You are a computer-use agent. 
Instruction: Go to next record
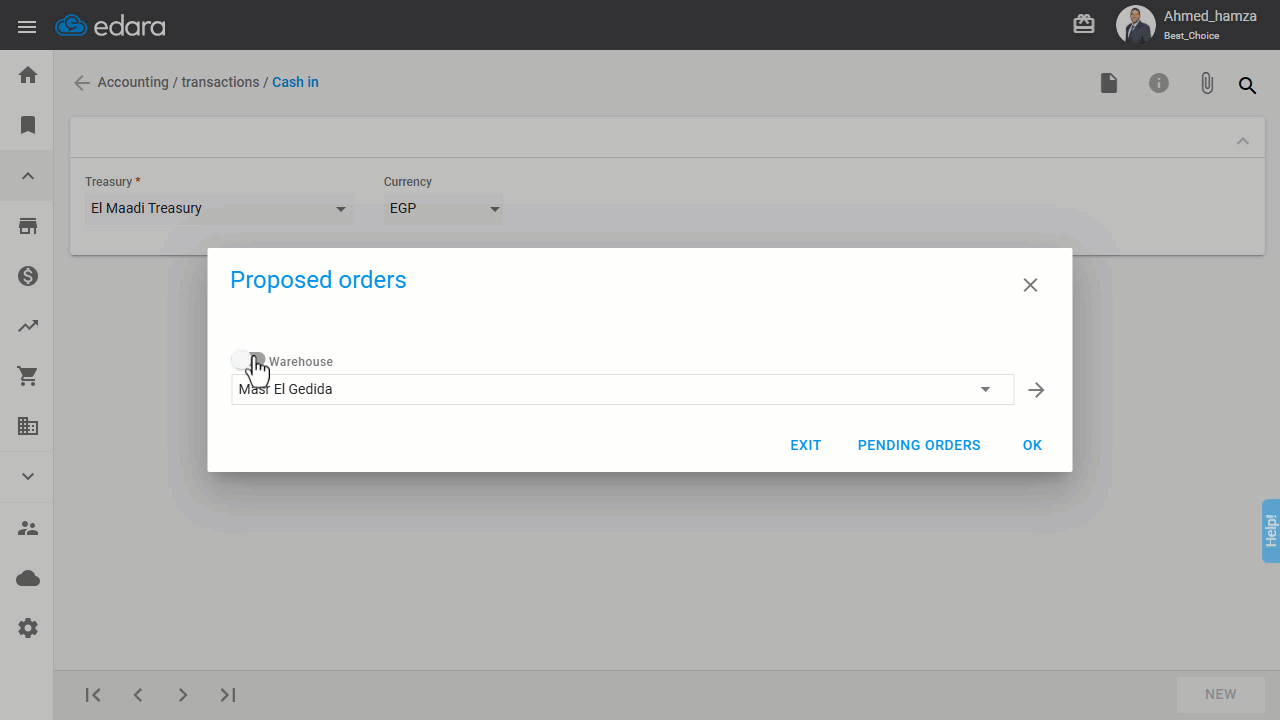(183, 695)
